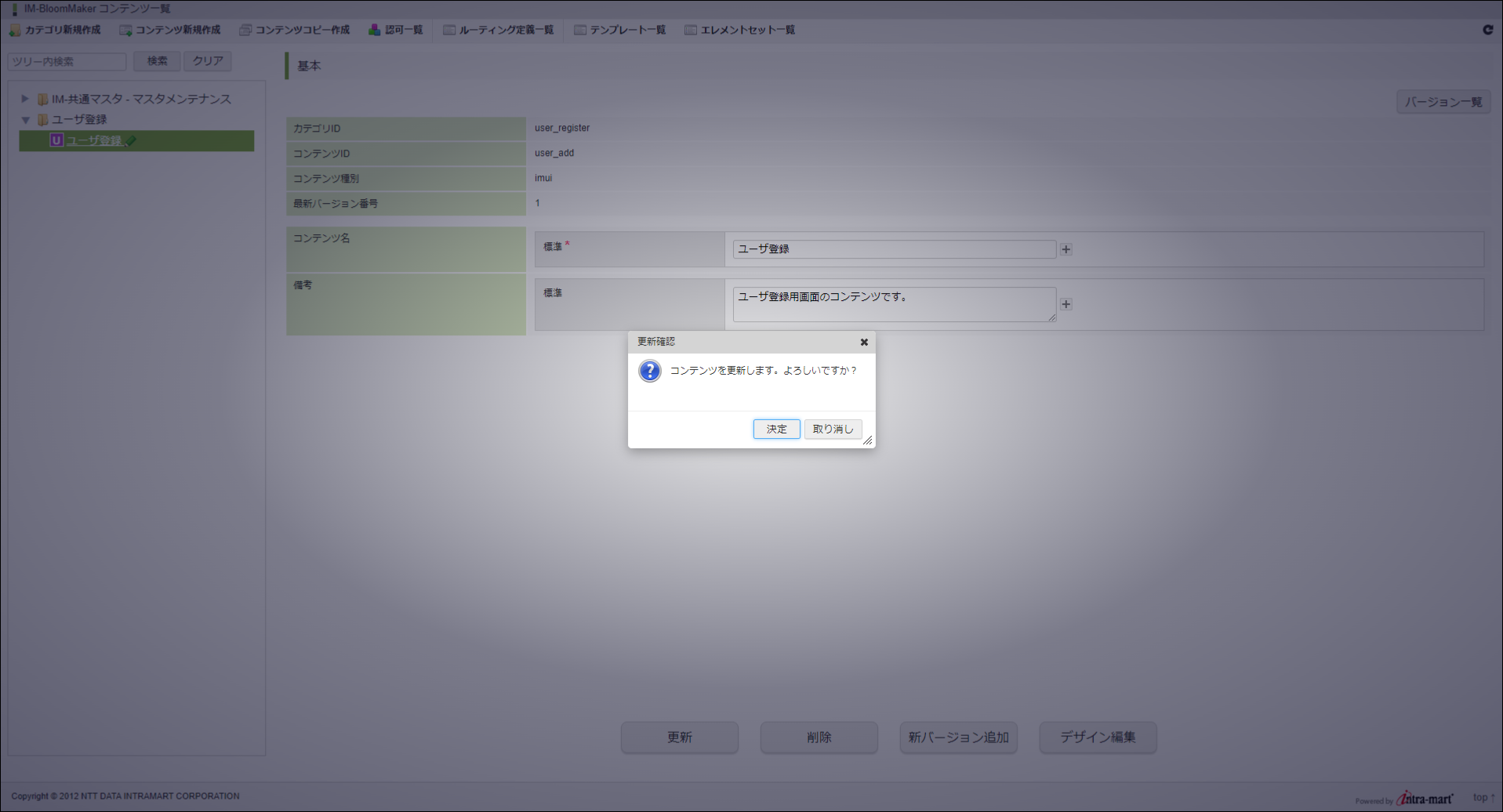Click the 新バージョン追加 button
This screenshot has height=812, width=1503.
(x=959, y=738)
